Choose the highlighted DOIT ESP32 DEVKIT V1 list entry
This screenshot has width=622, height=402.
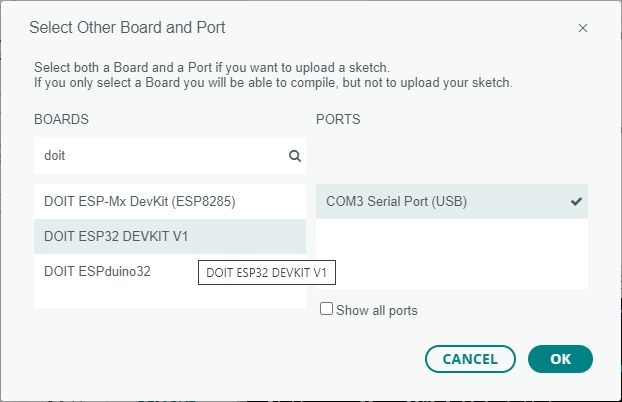coord(117,236)
